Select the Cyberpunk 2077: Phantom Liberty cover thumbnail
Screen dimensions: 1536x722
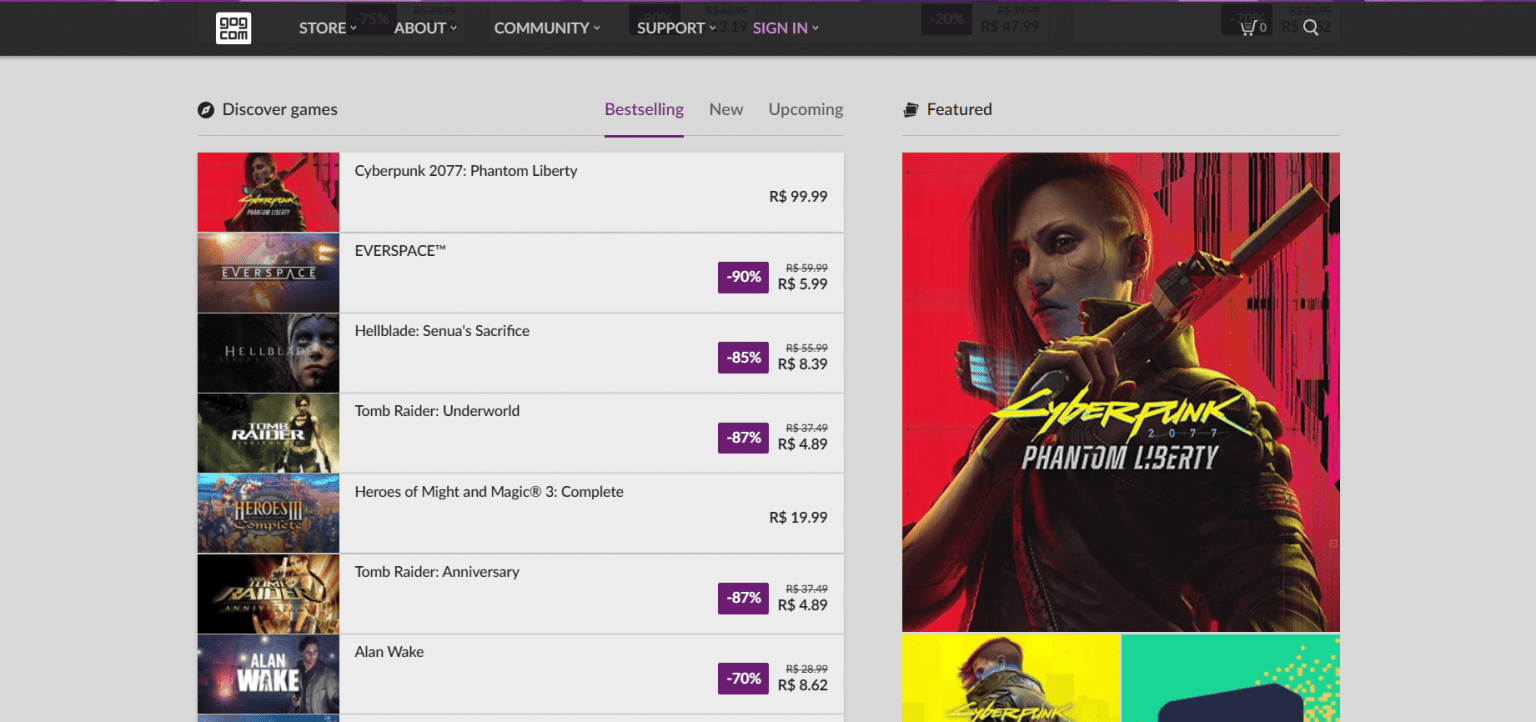pyautogui.click(x=268, y=192)
